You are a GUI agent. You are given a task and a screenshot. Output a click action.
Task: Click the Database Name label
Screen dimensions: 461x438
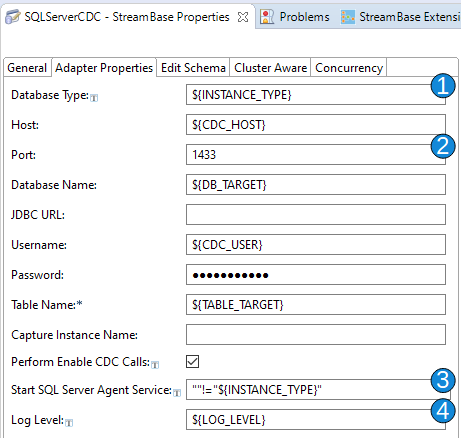pyautogui.click(x=54, y=185)
